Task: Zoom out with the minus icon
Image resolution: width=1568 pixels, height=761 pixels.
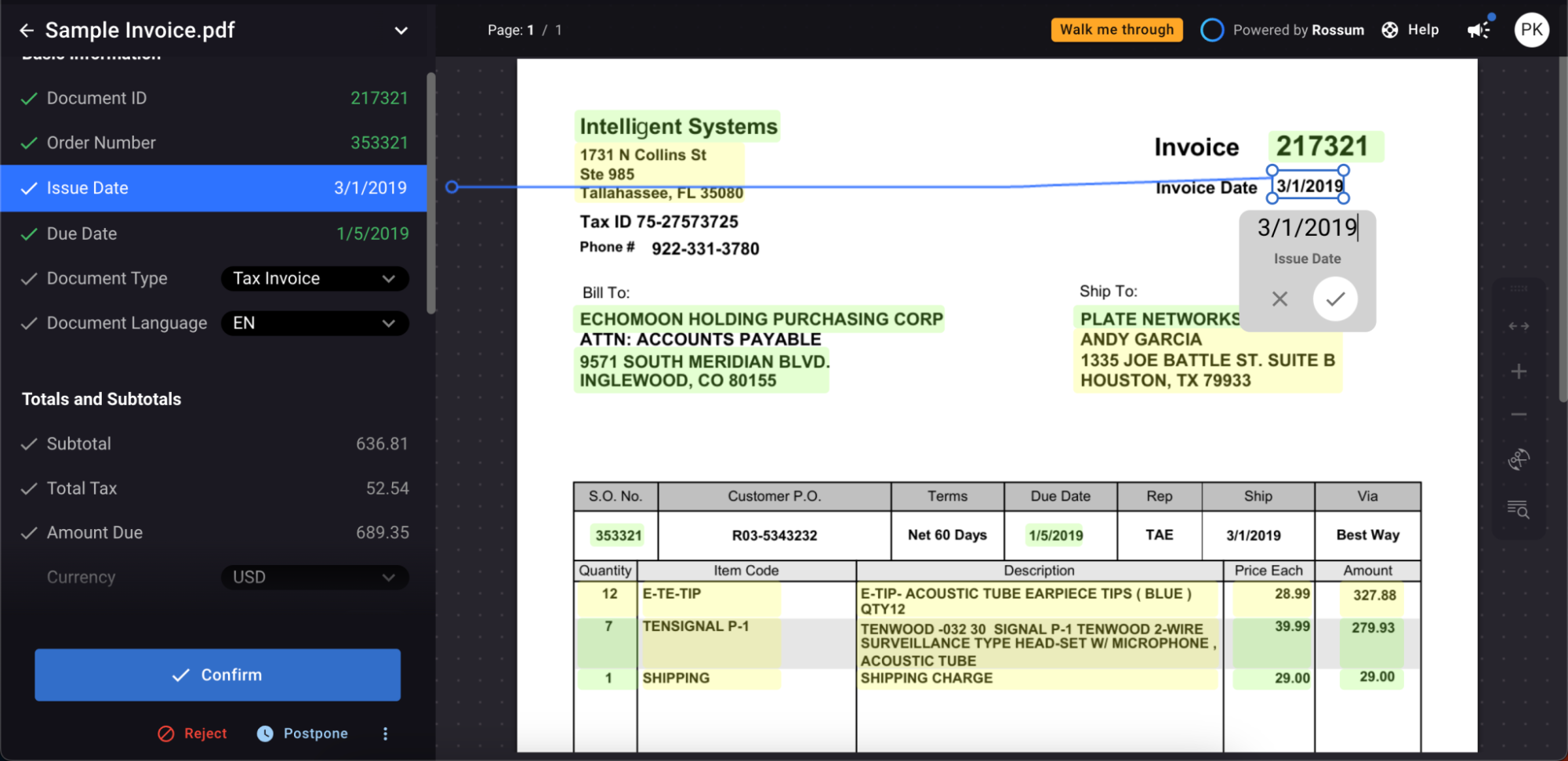Action: point(1519,415)
